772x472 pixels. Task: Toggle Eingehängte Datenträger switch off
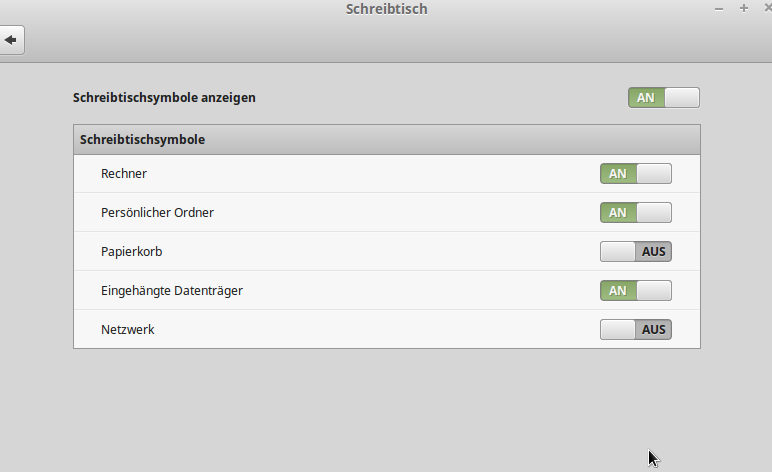[x=636, y=290]
